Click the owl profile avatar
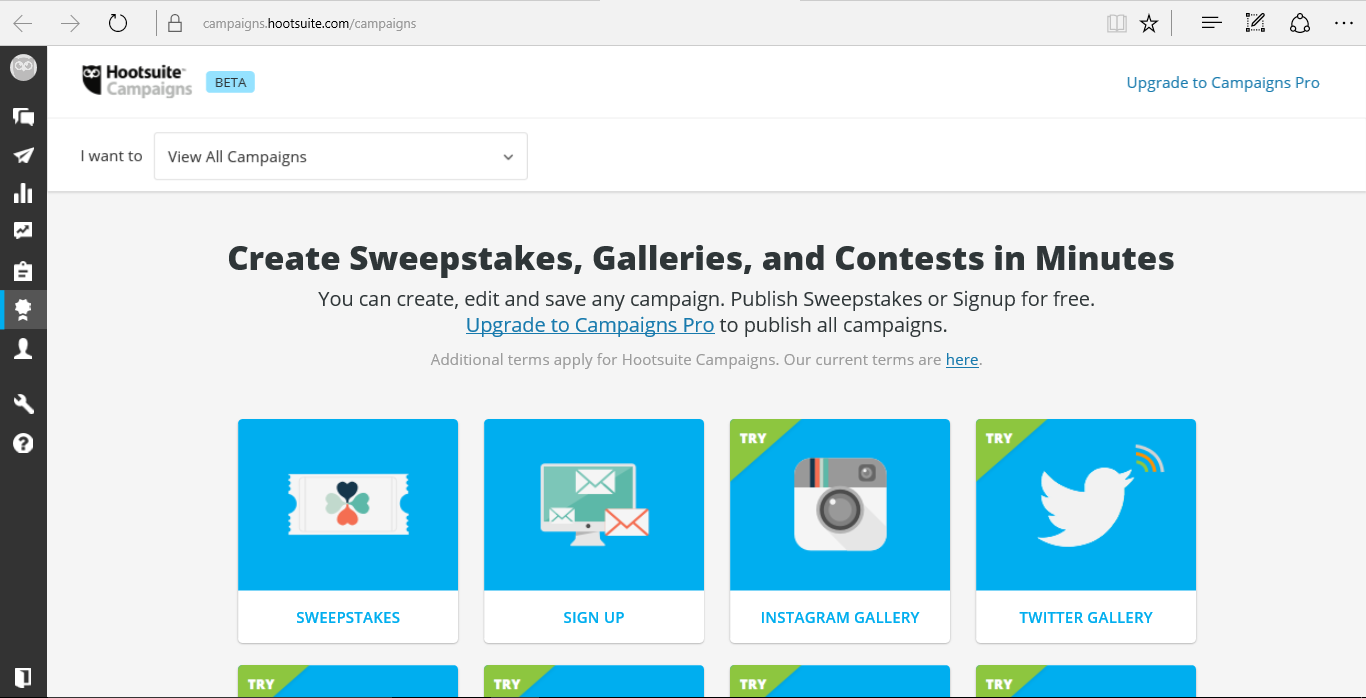 pos(23,67)
